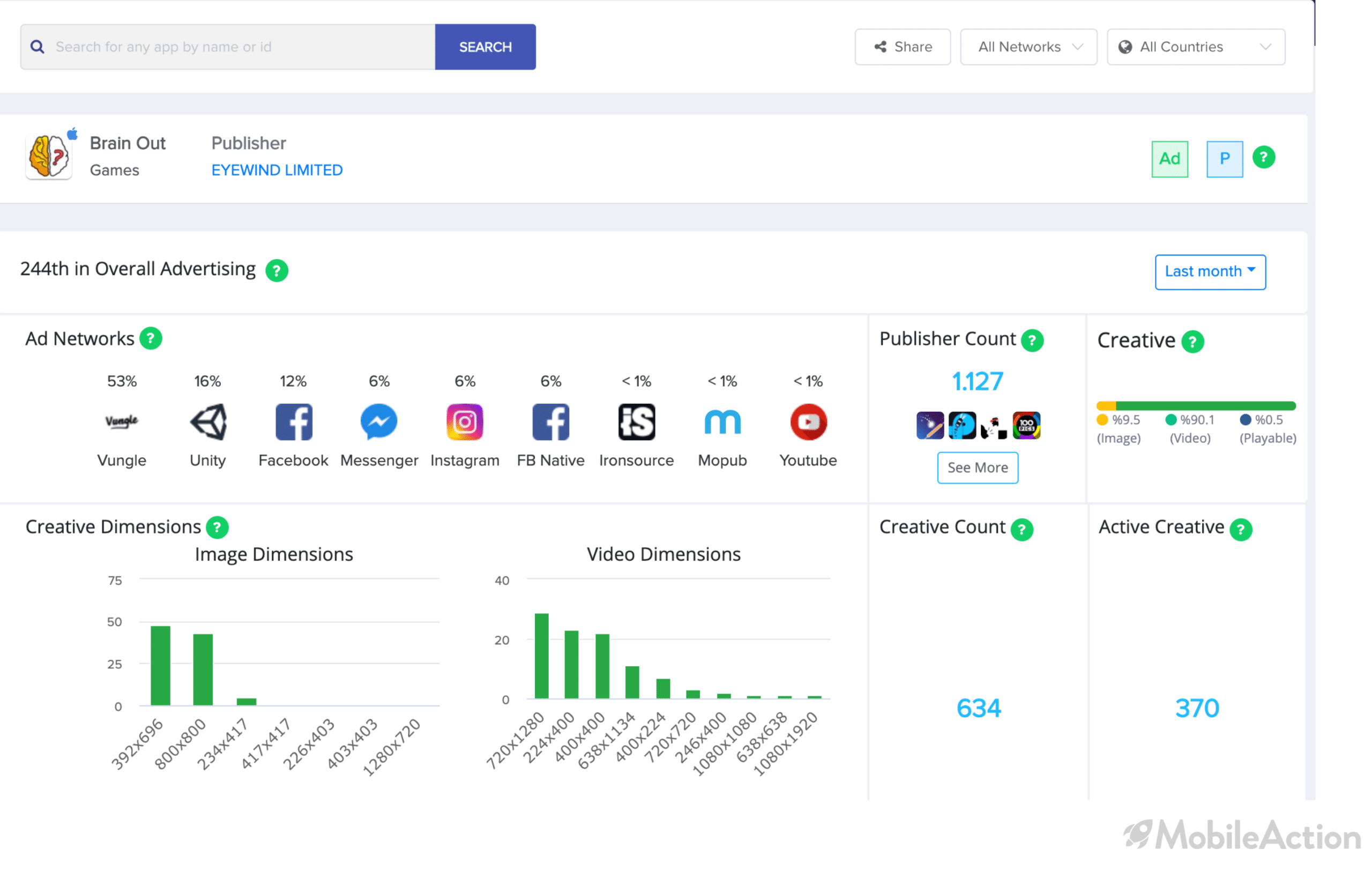This screenshot has width=1372, height=870.
Task: Click the yellow Image legend dot
Action: pyautogui.click(x=1102, y=420)
